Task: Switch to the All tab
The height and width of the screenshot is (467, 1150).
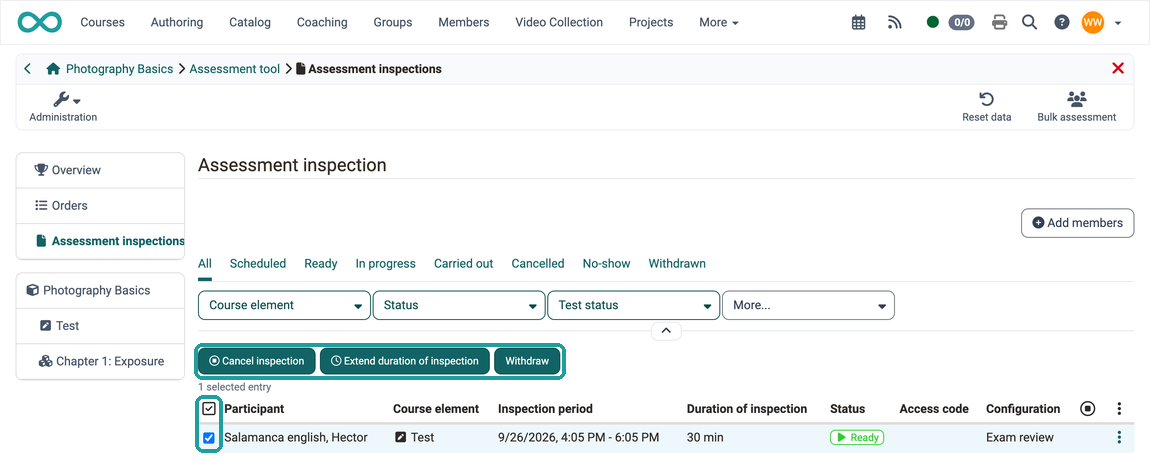Action: click(205, 263)
